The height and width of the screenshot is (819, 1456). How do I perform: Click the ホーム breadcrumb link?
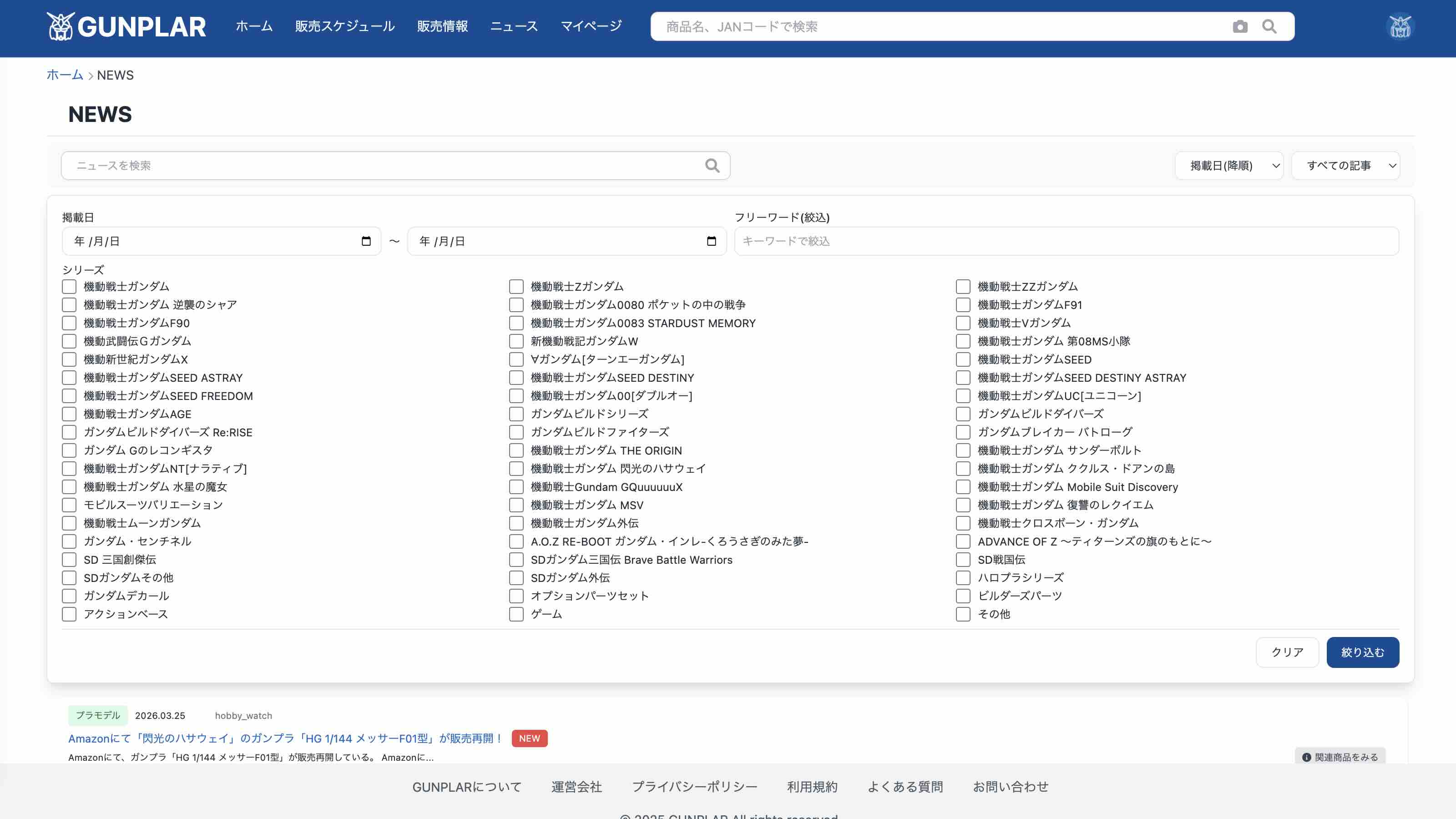65,75
